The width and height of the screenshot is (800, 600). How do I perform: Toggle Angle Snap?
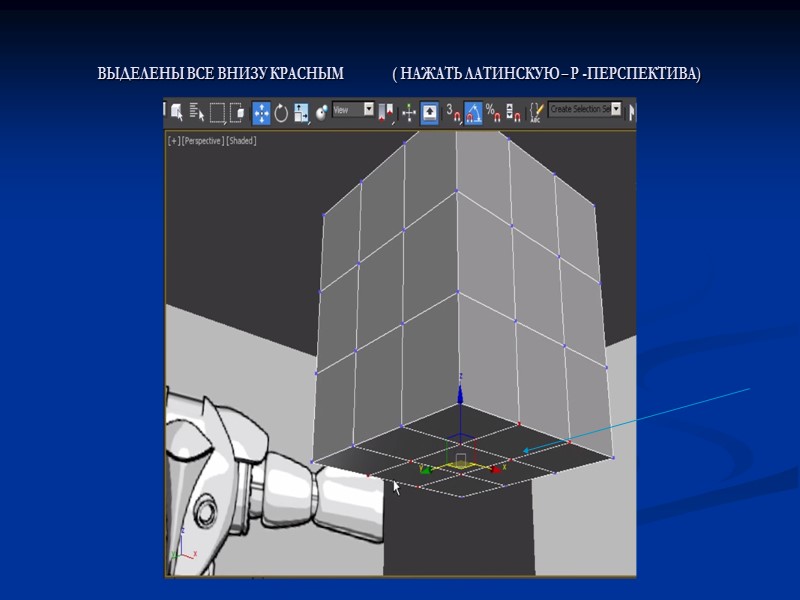coord(473,113)
